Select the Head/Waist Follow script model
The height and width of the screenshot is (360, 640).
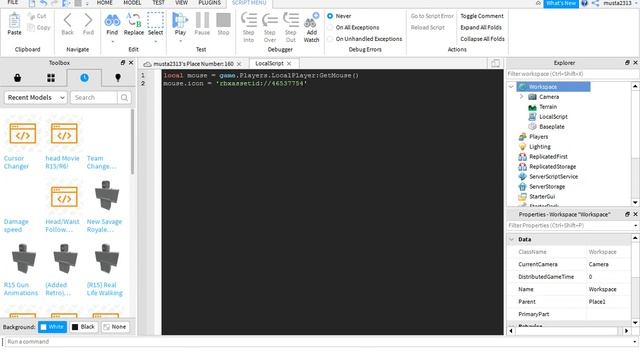click(64, 197)
